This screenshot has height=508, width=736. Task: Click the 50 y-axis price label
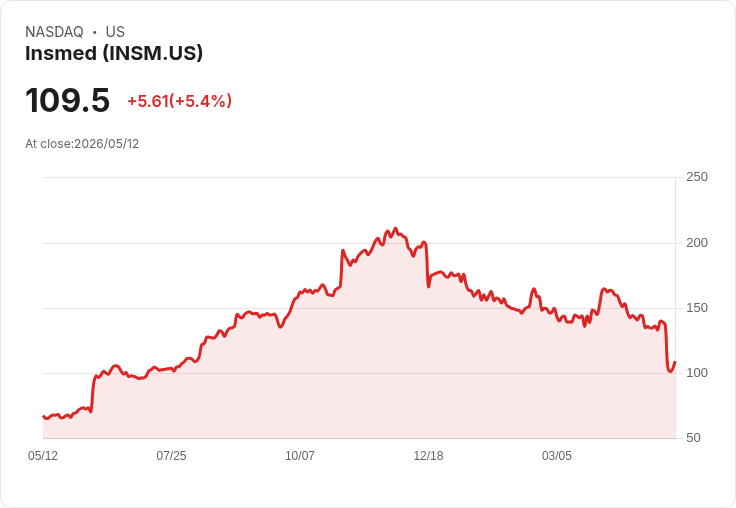click(x=693, y=438)
